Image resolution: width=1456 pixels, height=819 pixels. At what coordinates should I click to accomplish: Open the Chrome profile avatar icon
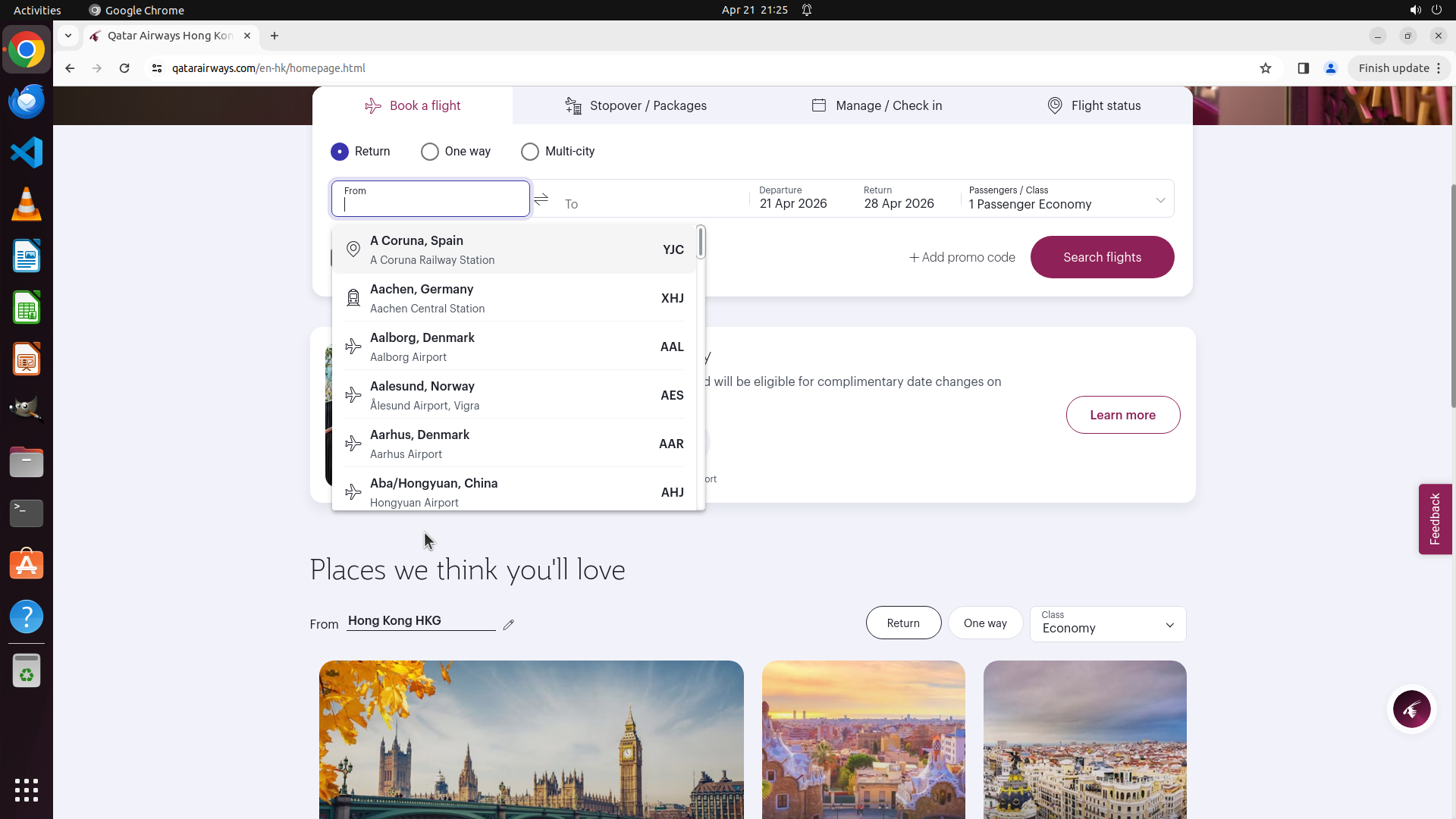click(1330, 68)
